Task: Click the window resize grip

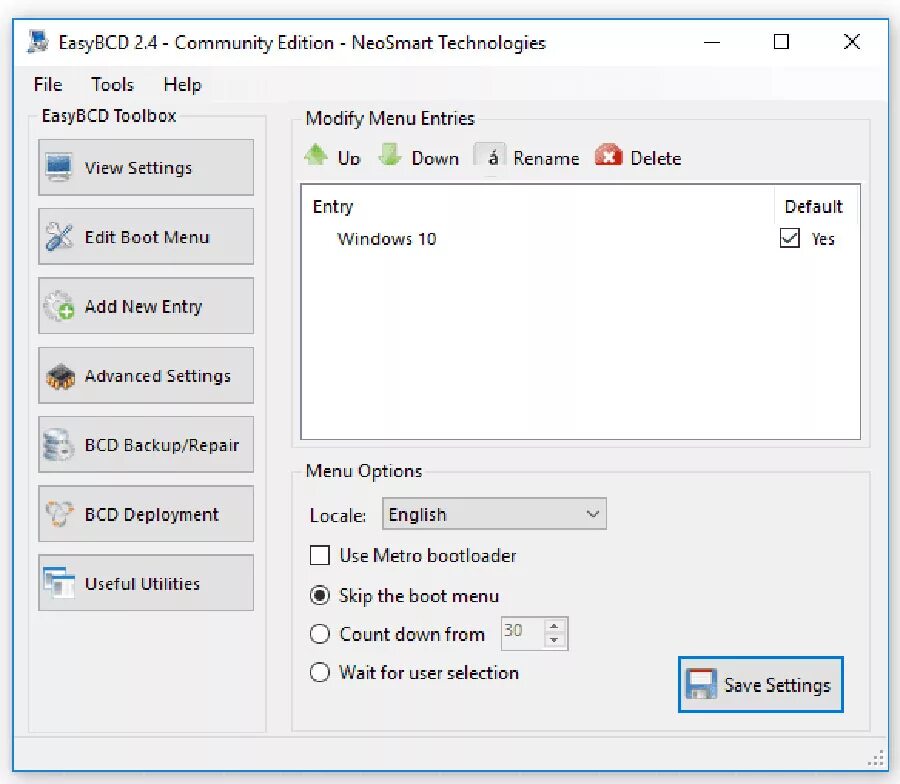Action: click(876, 758)
